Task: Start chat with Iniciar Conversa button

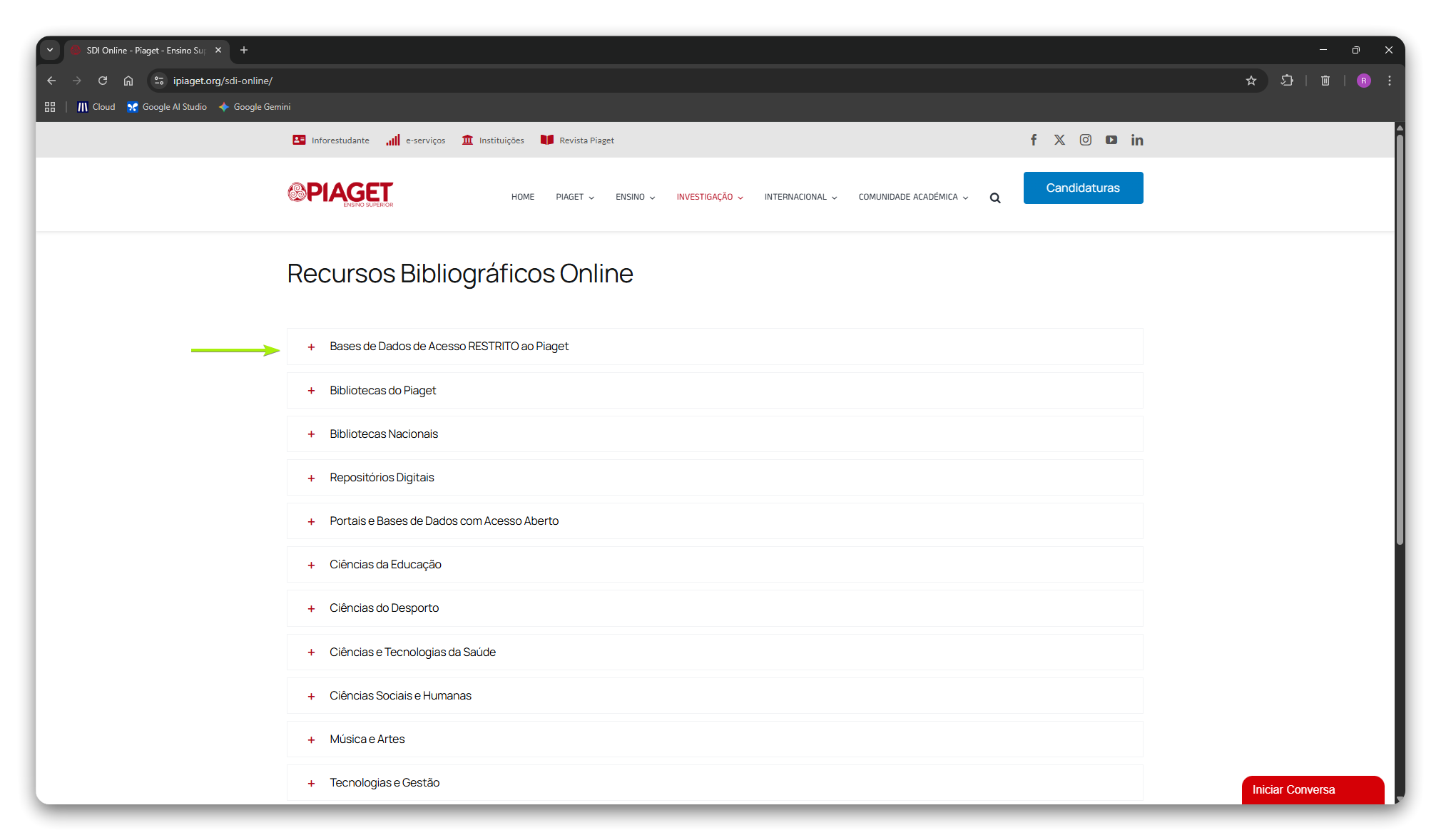Action: [x=1313, y=789]
